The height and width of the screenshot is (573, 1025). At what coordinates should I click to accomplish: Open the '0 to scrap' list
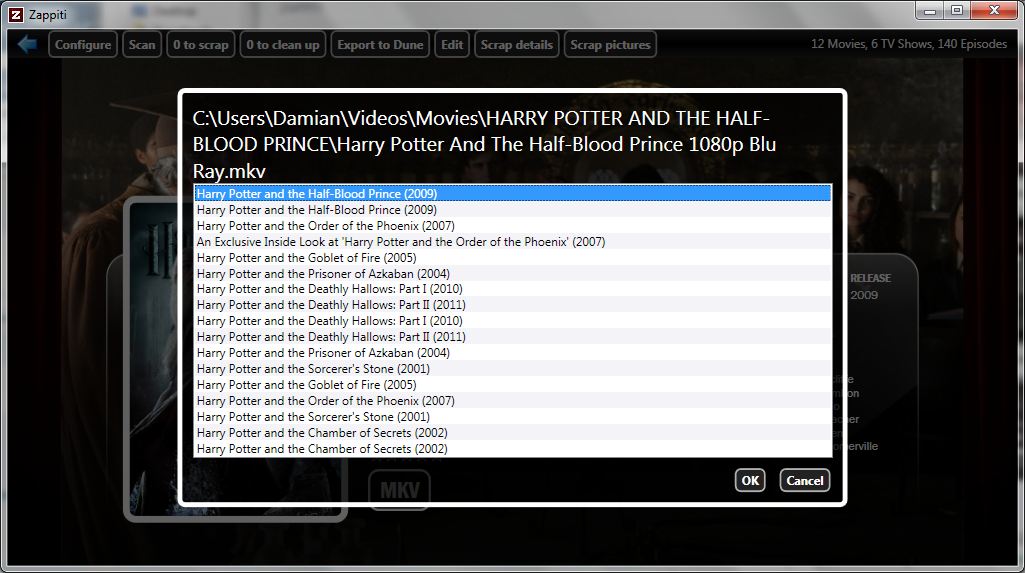click(201, 44)
